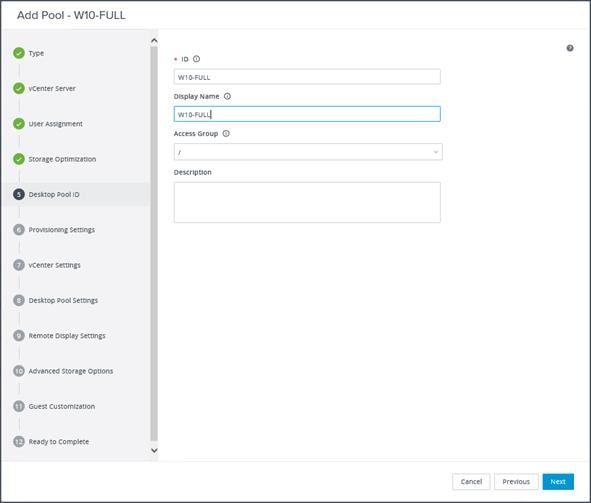Select the vCenter Settings step label
The image size is (591, 503).
(55, 265)
